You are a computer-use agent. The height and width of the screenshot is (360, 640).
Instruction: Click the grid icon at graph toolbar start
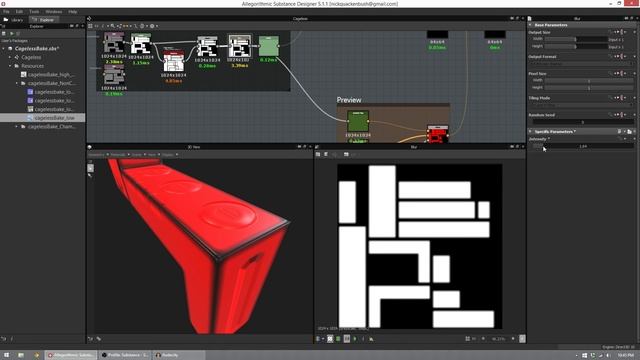coord(90,26)
